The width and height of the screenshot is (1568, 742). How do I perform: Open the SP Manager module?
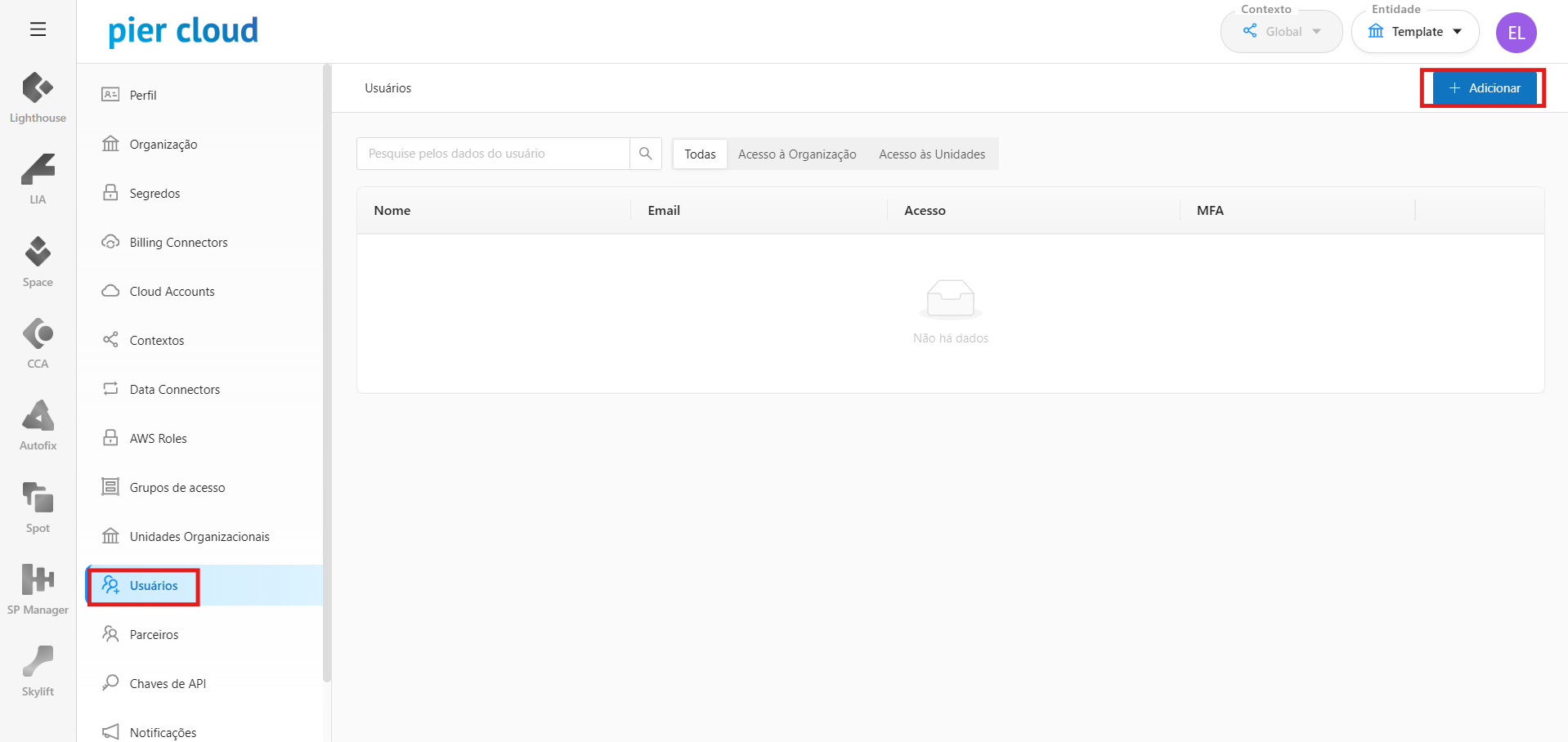(x=38, y=588)
